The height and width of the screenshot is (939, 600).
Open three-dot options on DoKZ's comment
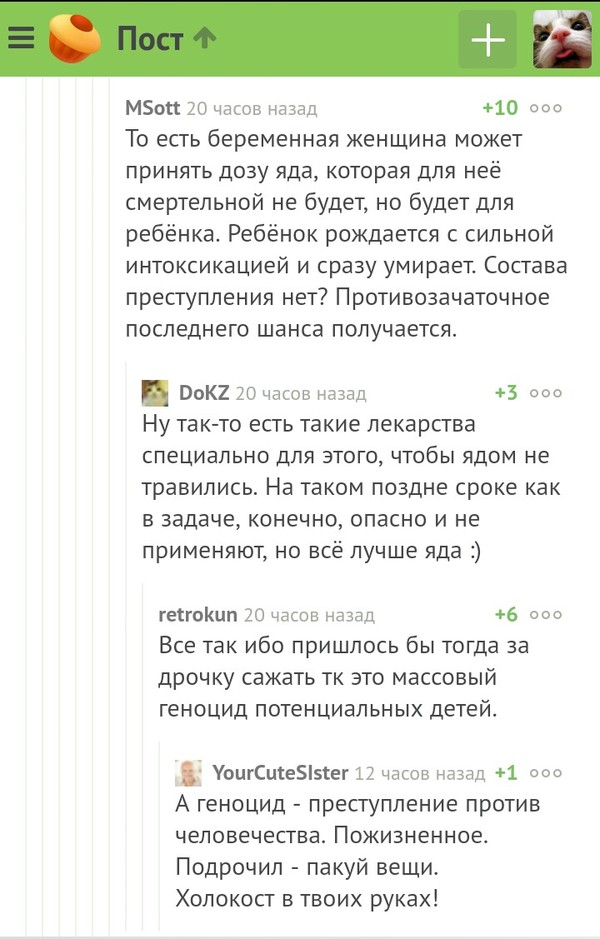pos(546,393)
